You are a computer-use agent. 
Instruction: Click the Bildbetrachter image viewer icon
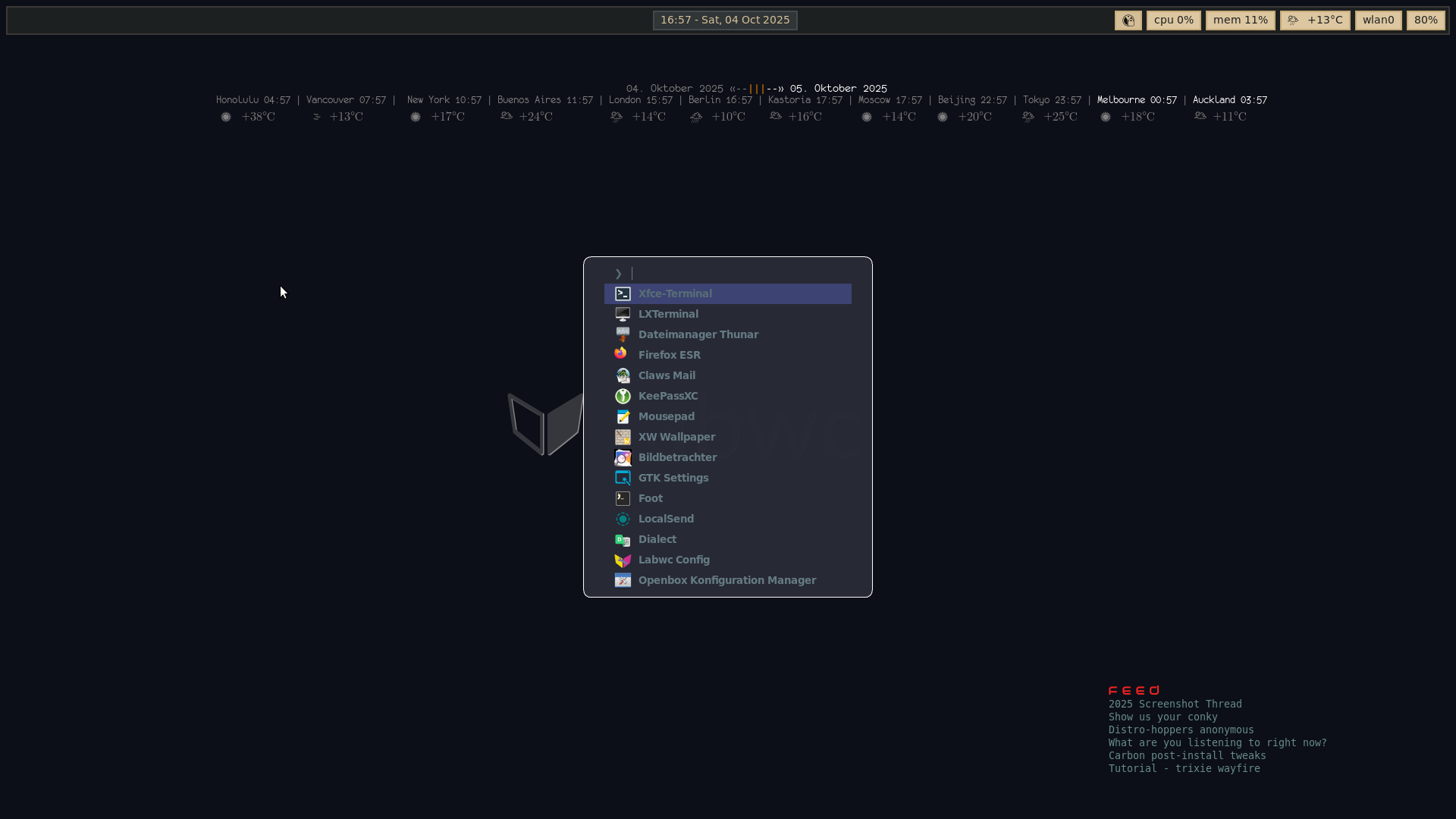point(623,457)
